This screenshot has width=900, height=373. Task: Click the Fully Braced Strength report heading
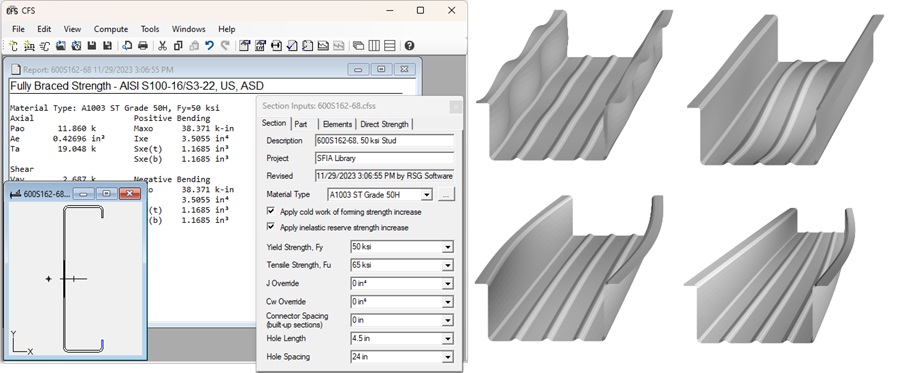click(137, 86)
